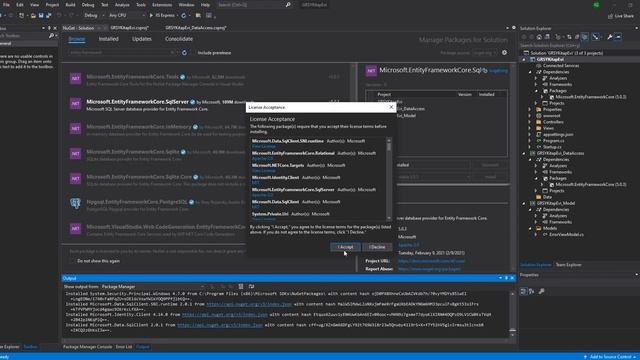Toggle Word Wrap icon in Output toolbar
This screenshot has width=640, height=360.
pyautogui.click(x=251, y=287)
